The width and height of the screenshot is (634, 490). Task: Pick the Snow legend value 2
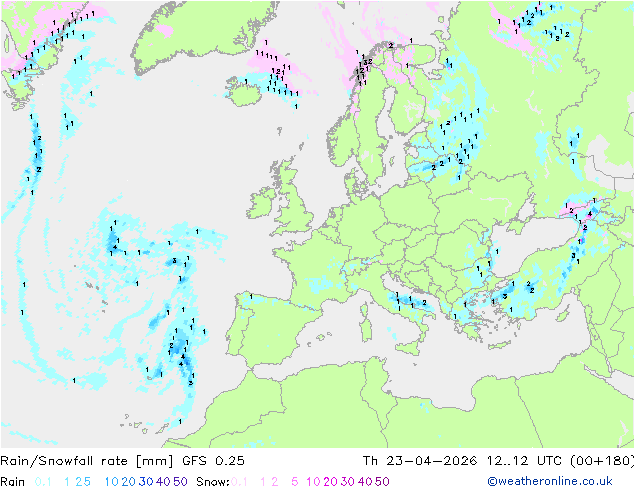click(275, 482)
